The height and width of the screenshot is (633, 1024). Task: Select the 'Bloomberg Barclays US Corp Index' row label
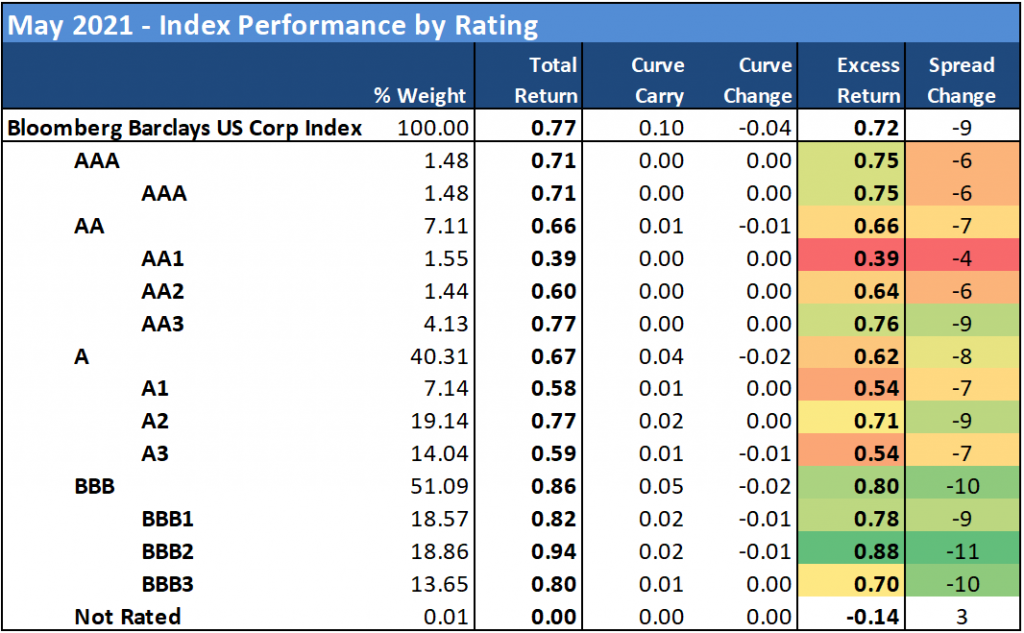click(185, 128)
